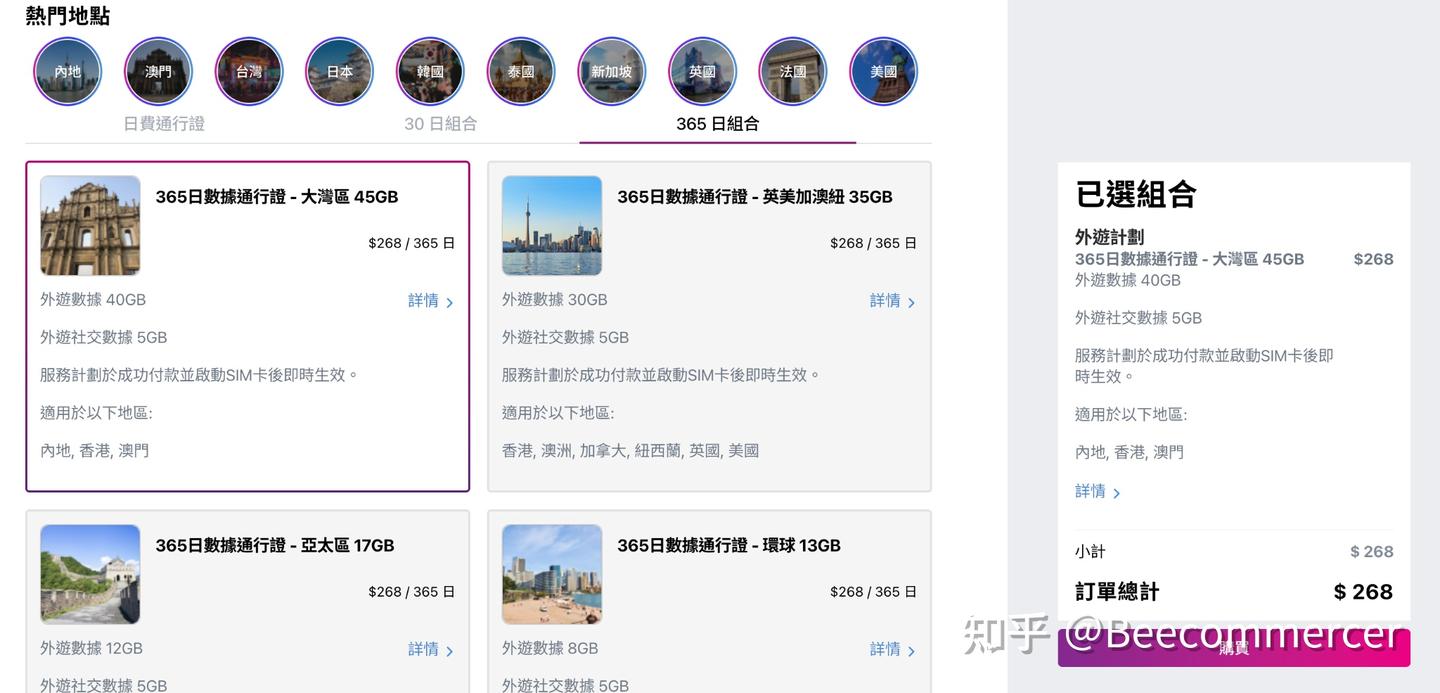Click the 小計 $ 268 subtotal amount

tap(1371, 552)
